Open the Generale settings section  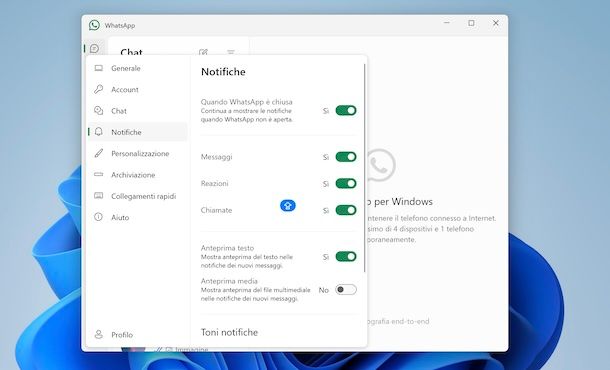click(x=138, y=68)
